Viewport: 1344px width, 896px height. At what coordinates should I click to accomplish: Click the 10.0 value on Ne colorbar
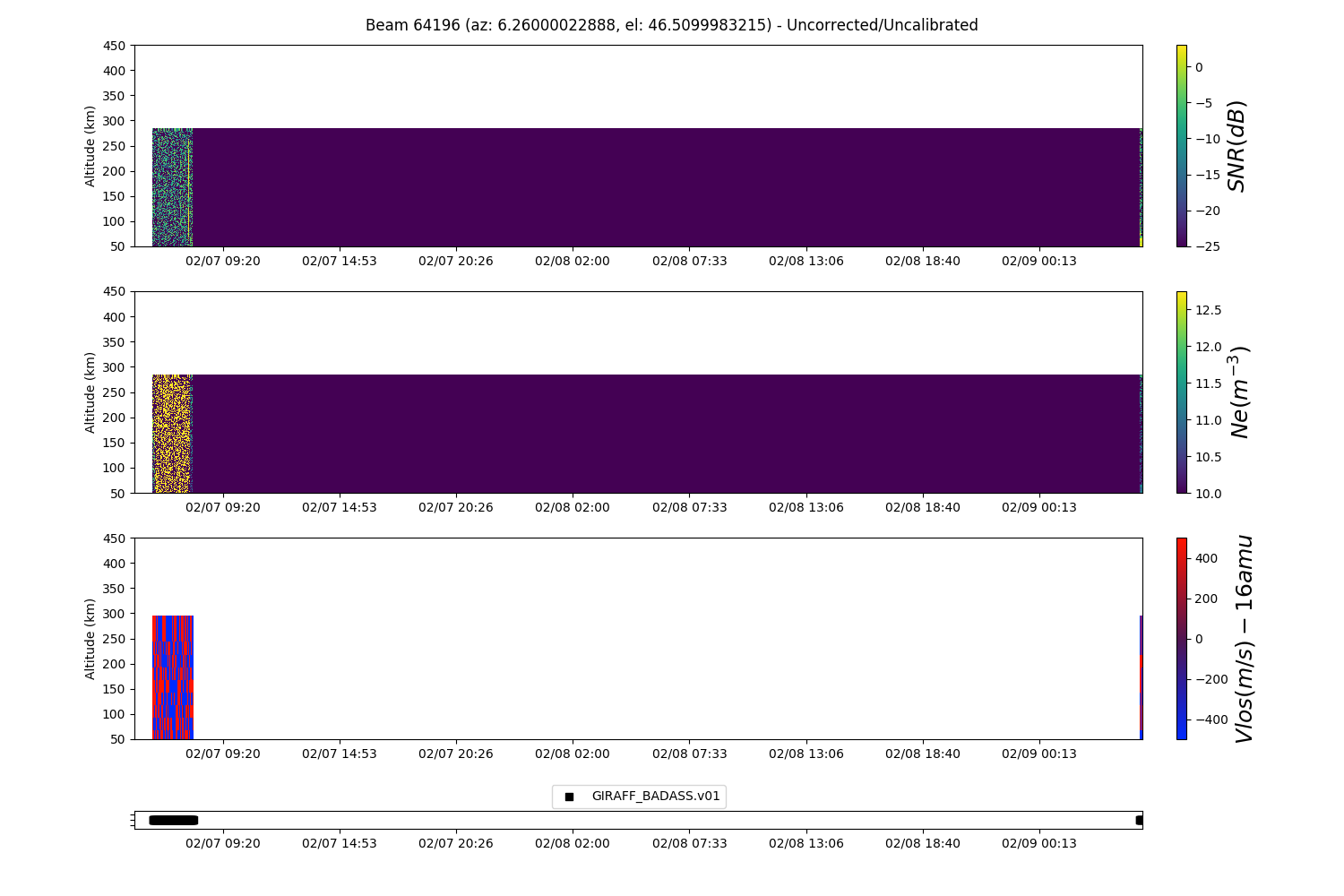coord(1207,493)
